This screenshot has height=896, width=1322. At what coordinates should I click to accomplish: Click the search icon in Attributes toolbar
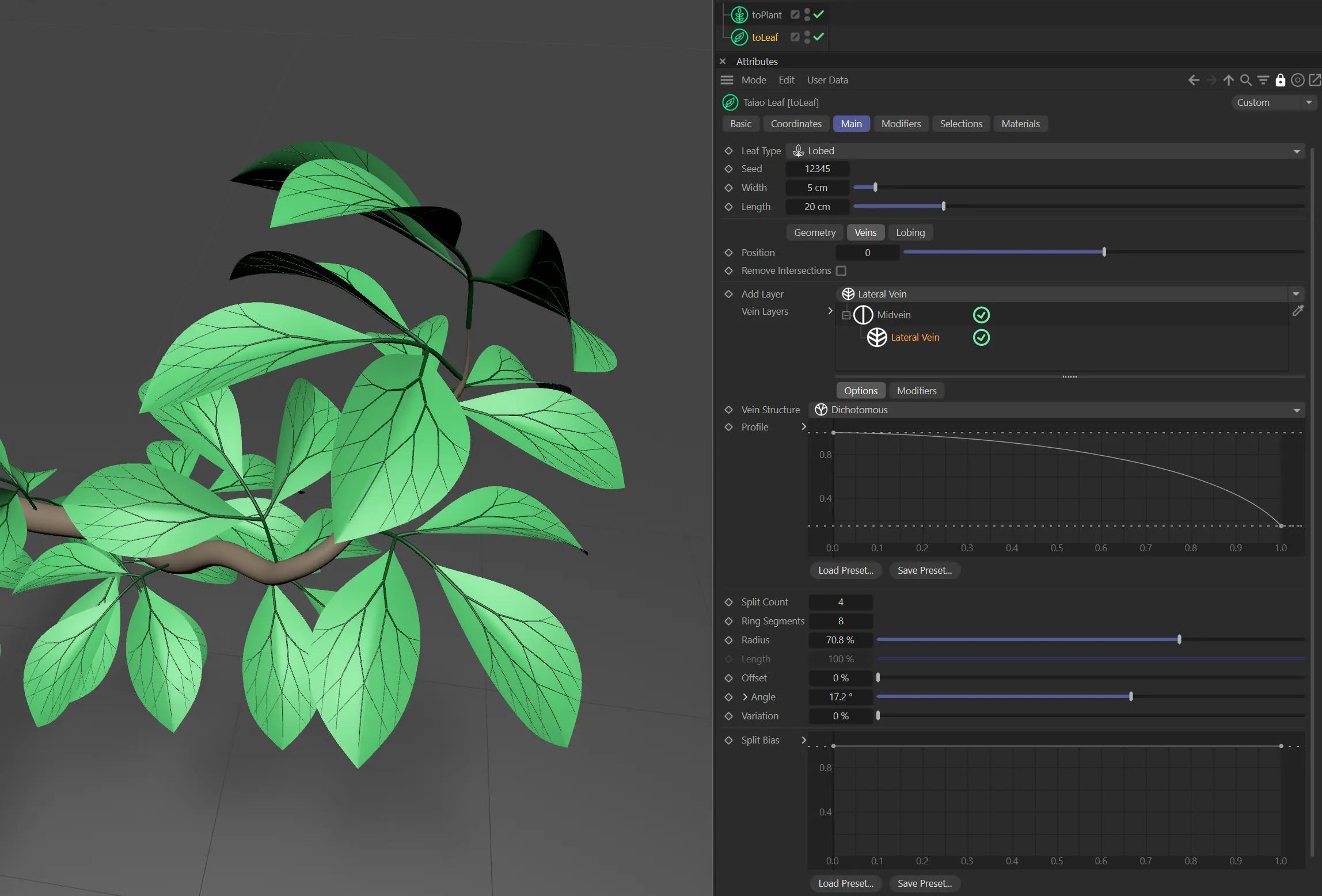pyautogui.click(x=1245, y=80)
